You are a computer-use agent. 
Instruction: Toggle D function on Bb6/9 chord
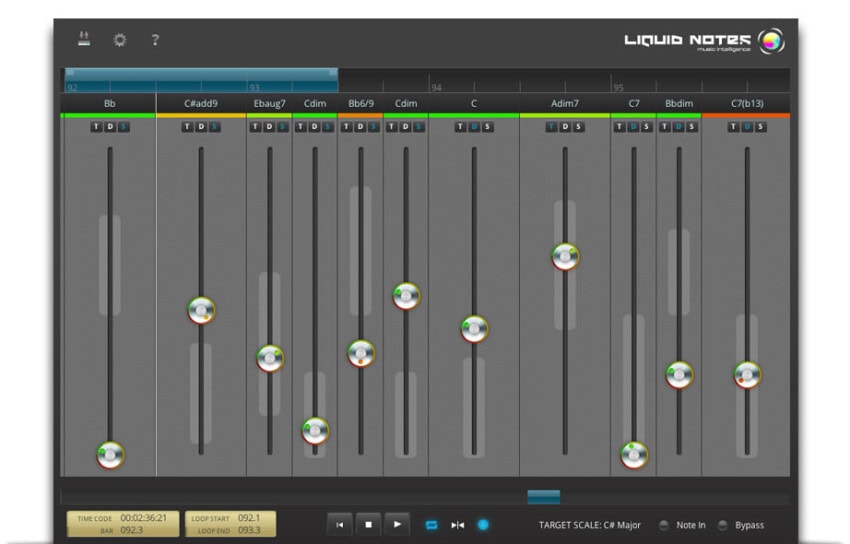coord(360,127)
